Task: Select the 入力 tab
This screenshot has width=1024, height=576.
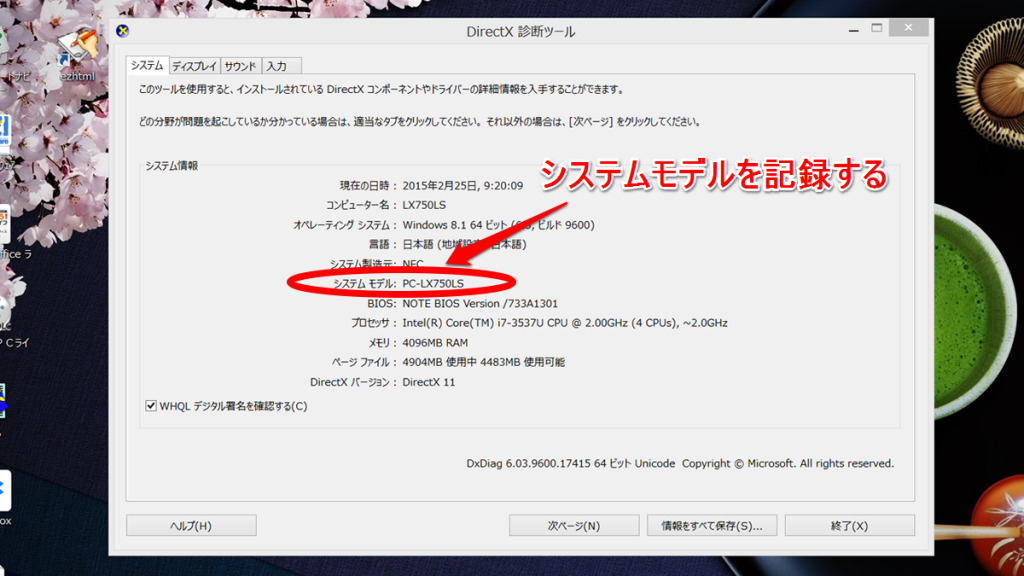Action: click(277, 66)
